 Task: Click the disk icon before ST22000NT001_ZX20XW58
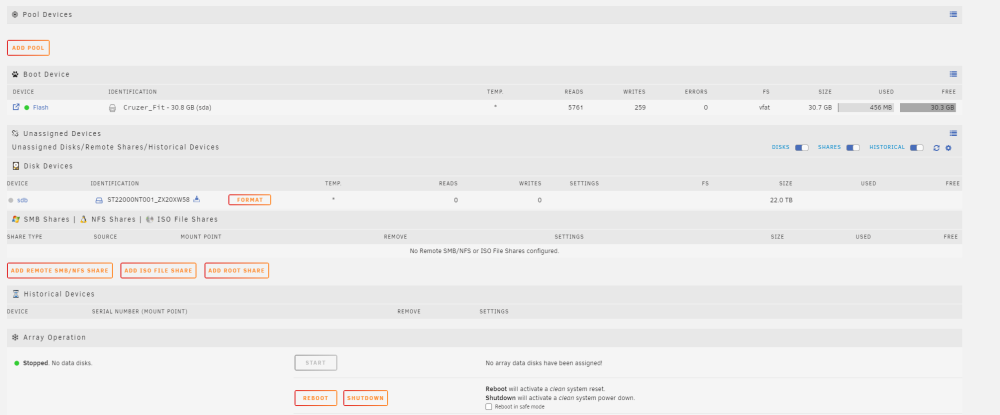point(99,200)
